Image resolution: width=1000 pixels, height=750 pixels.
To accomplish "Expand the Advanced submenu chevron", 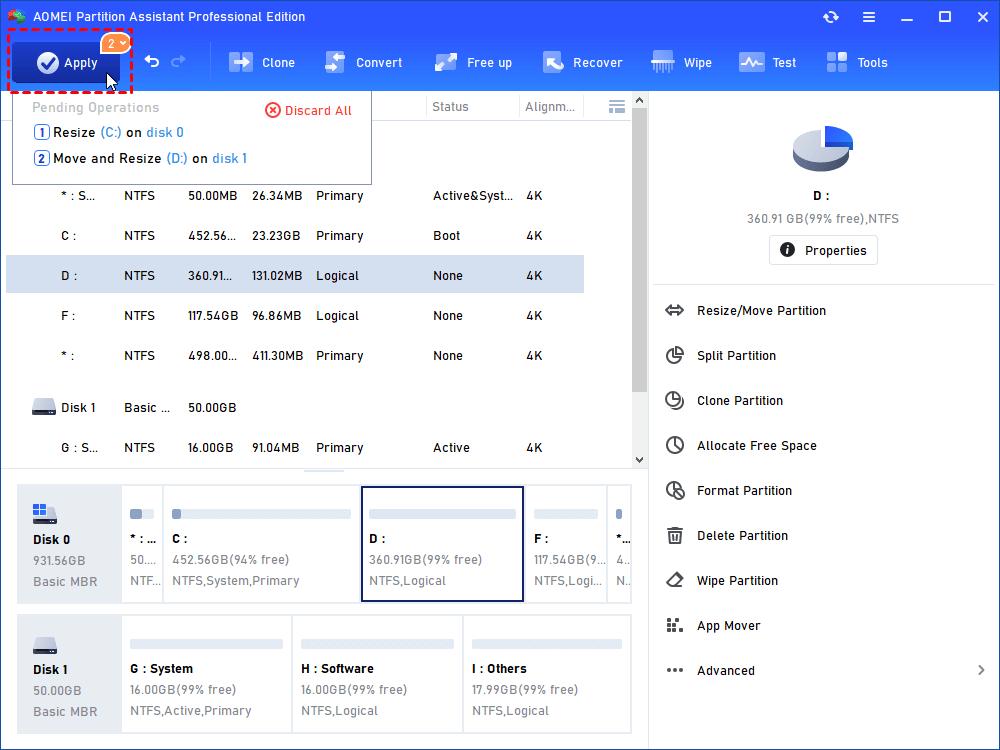I will tap(981, 670).
